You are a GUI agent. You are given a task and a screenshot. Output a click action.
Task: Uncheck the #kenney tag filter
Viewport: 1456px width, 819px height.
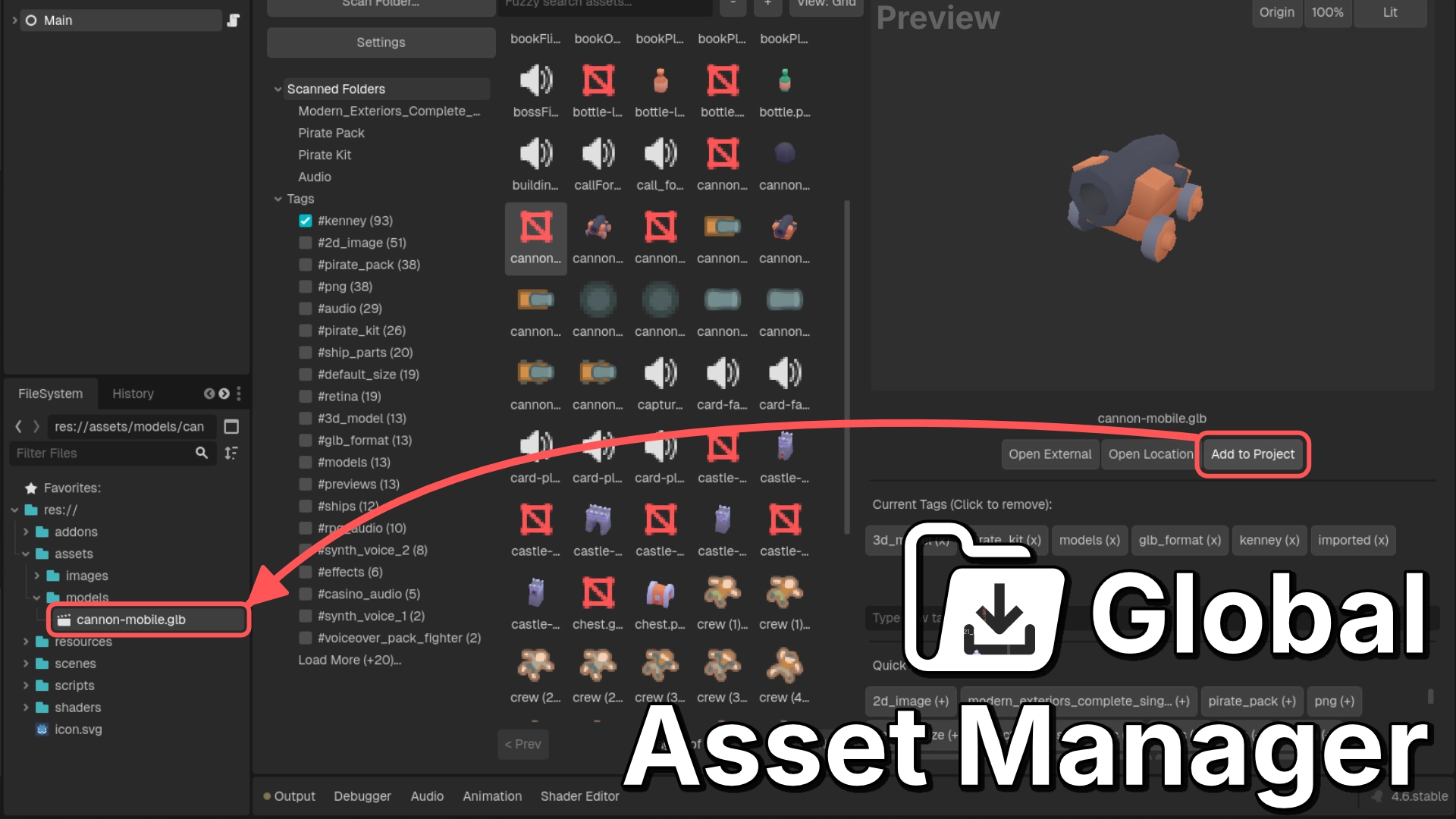pyautogui.click(x=305, y=220)
